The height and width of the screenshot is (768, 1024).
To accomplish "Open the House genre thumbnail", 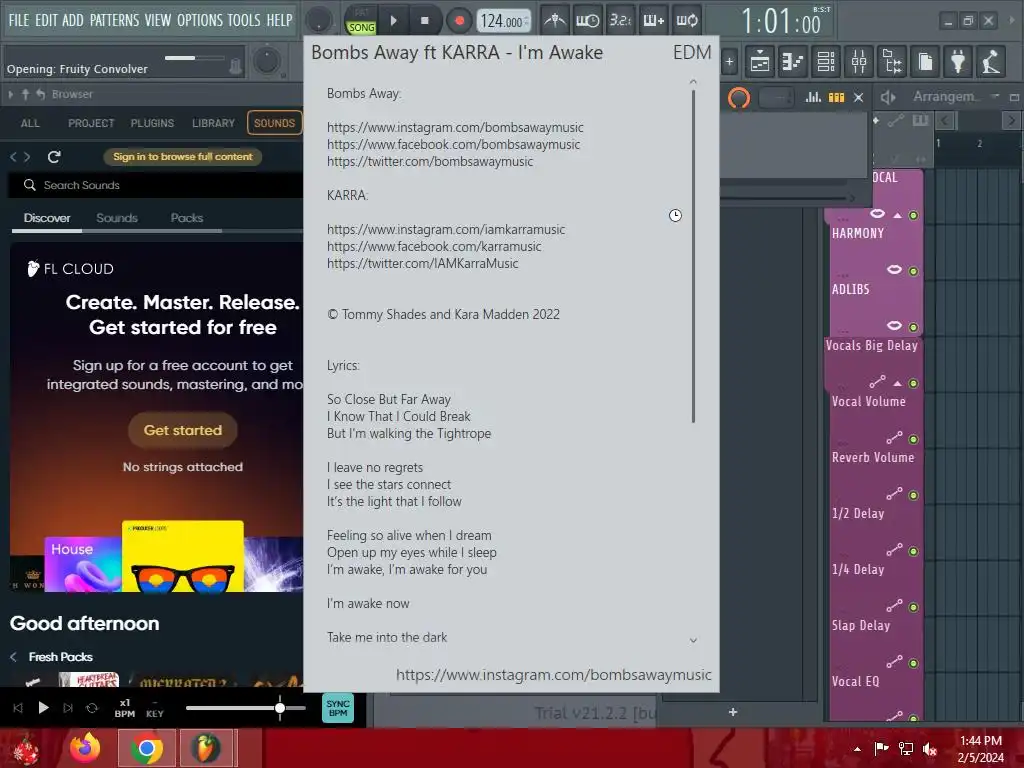I will (83, 564).
